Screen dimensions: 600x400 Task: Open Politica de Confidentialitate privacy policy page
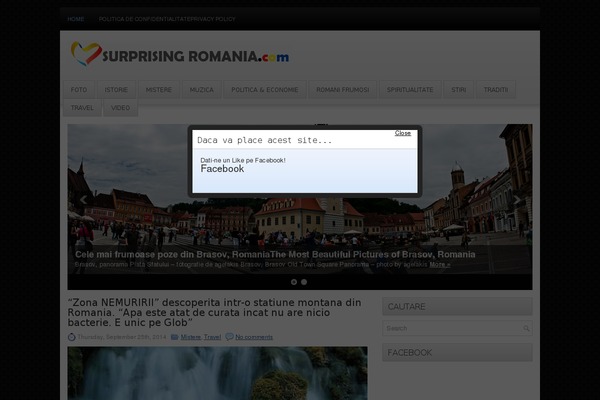(167, 19)
